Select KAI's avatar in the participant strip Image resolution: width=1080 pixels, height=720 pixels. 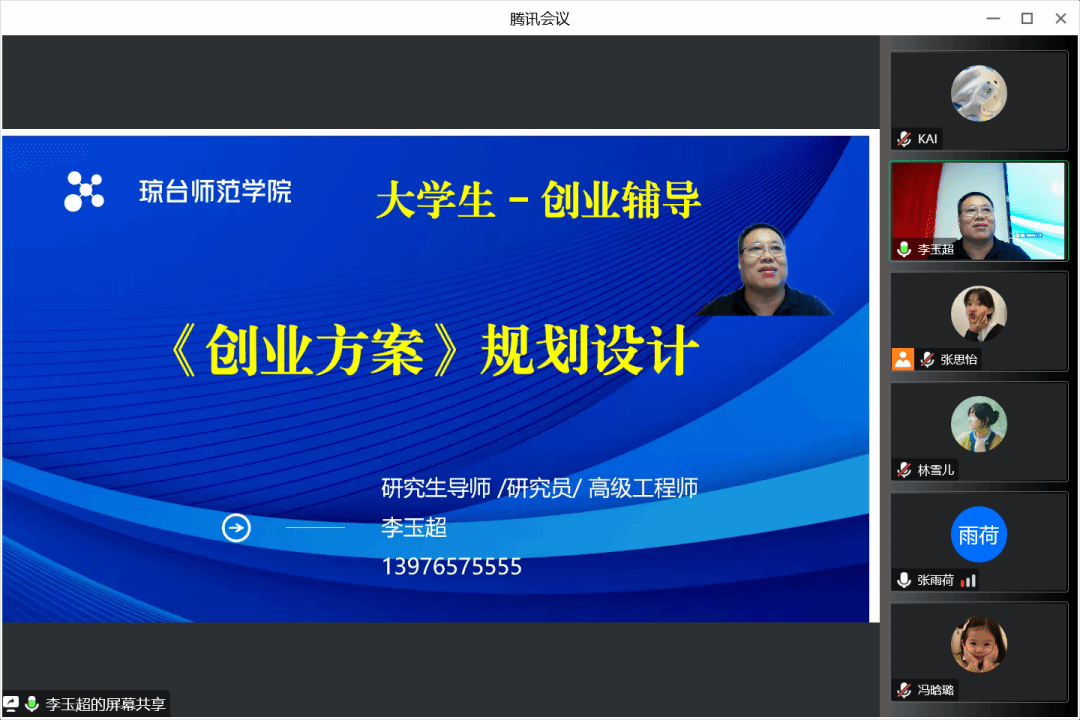click(x=978, y=94)
